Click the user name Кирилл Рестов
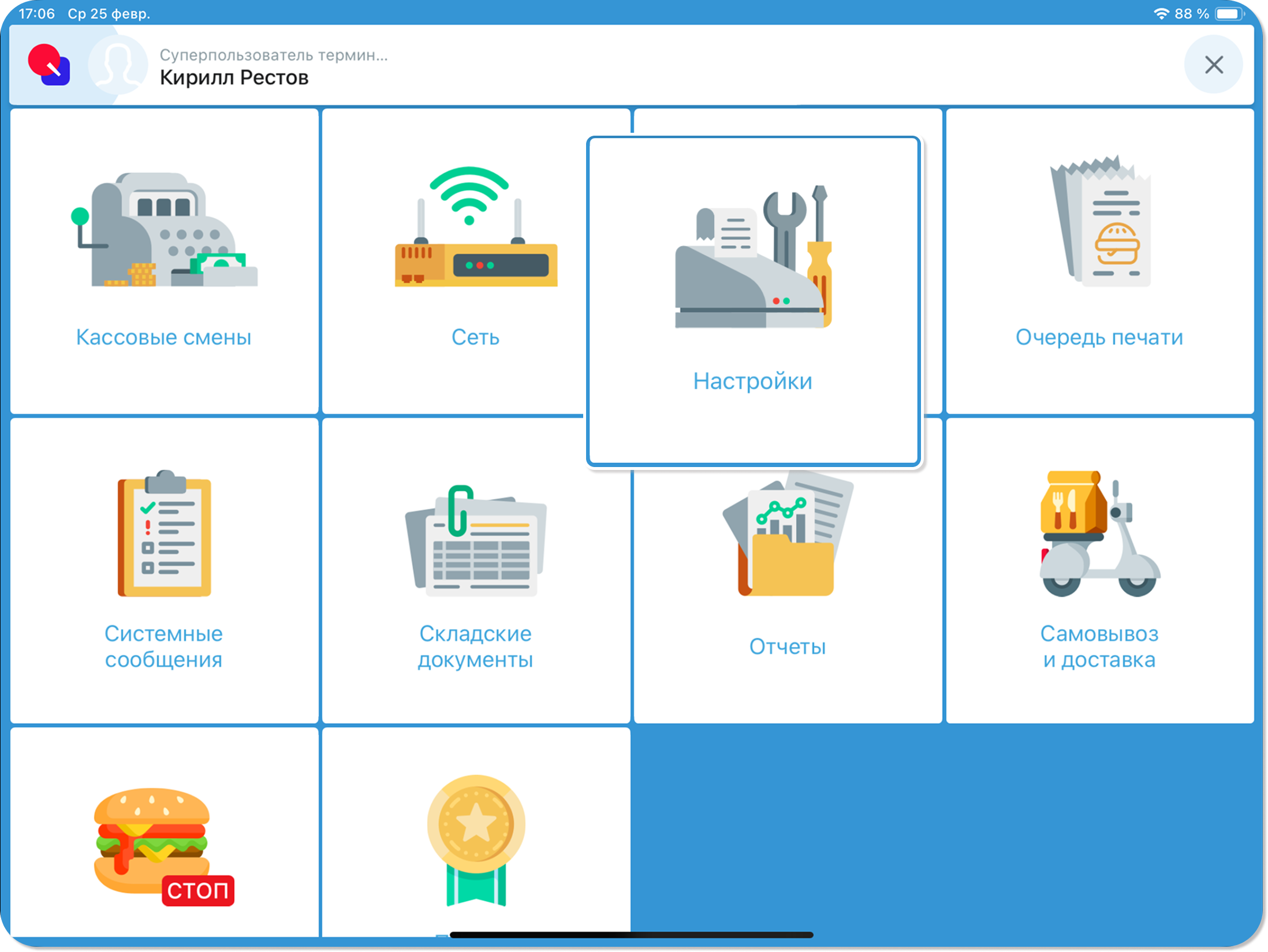 (x=234, y=77)
